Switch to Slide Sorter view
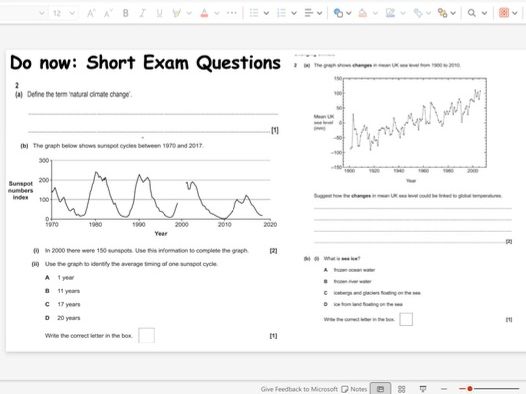Viewport: 526px width, 394px height. (x=402, y=389)
